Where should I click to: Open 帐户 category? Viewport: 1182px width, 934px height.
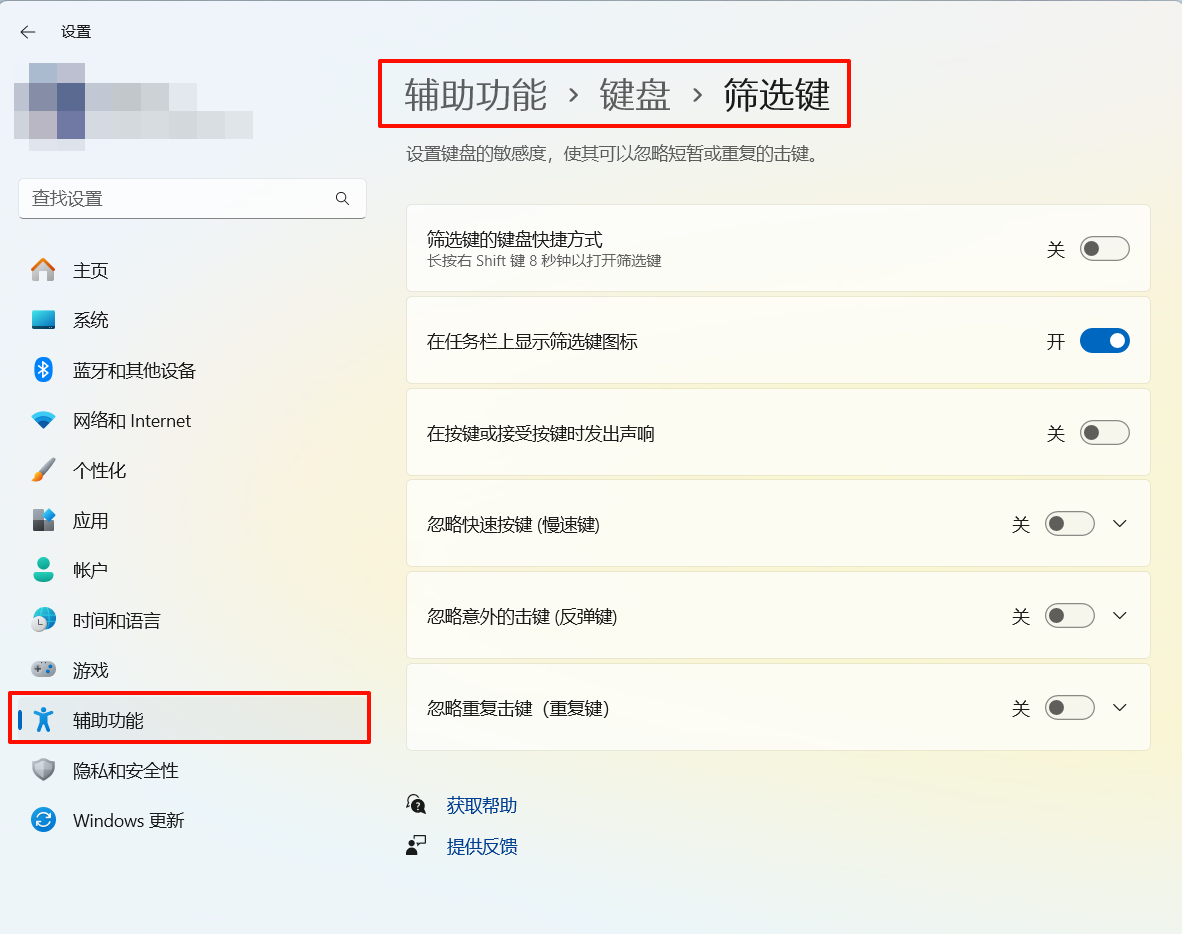[x=192, y=570]
